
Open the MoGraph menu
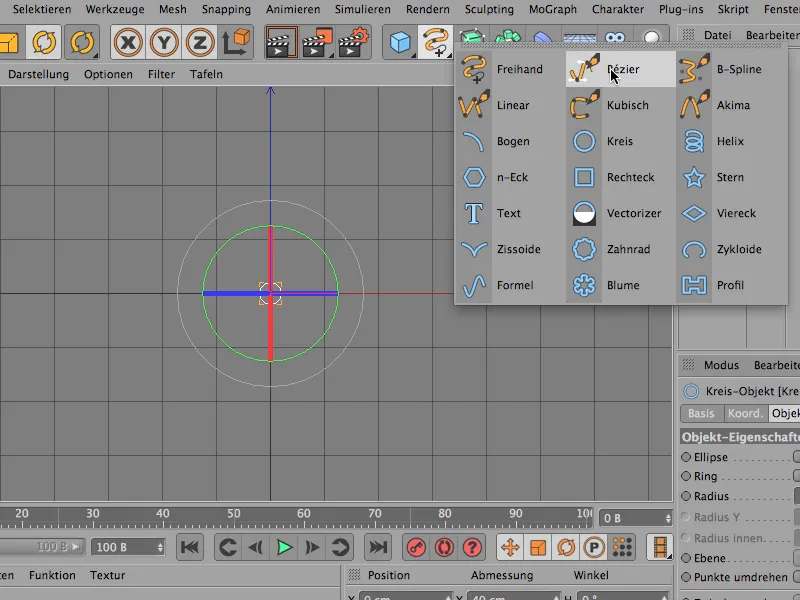[553, 9]
